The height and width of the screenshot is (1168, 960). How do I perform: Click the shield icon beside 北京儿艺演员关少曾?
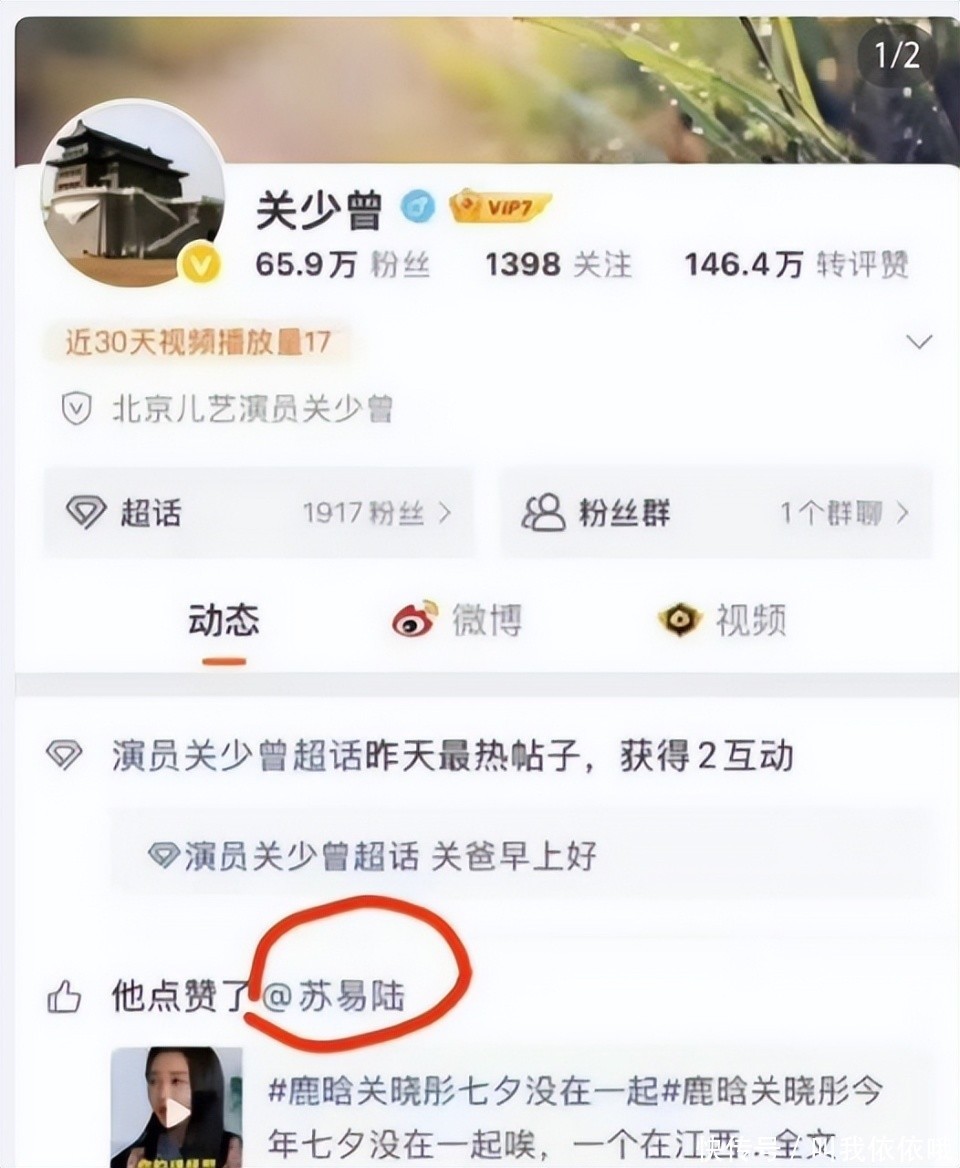76,409
